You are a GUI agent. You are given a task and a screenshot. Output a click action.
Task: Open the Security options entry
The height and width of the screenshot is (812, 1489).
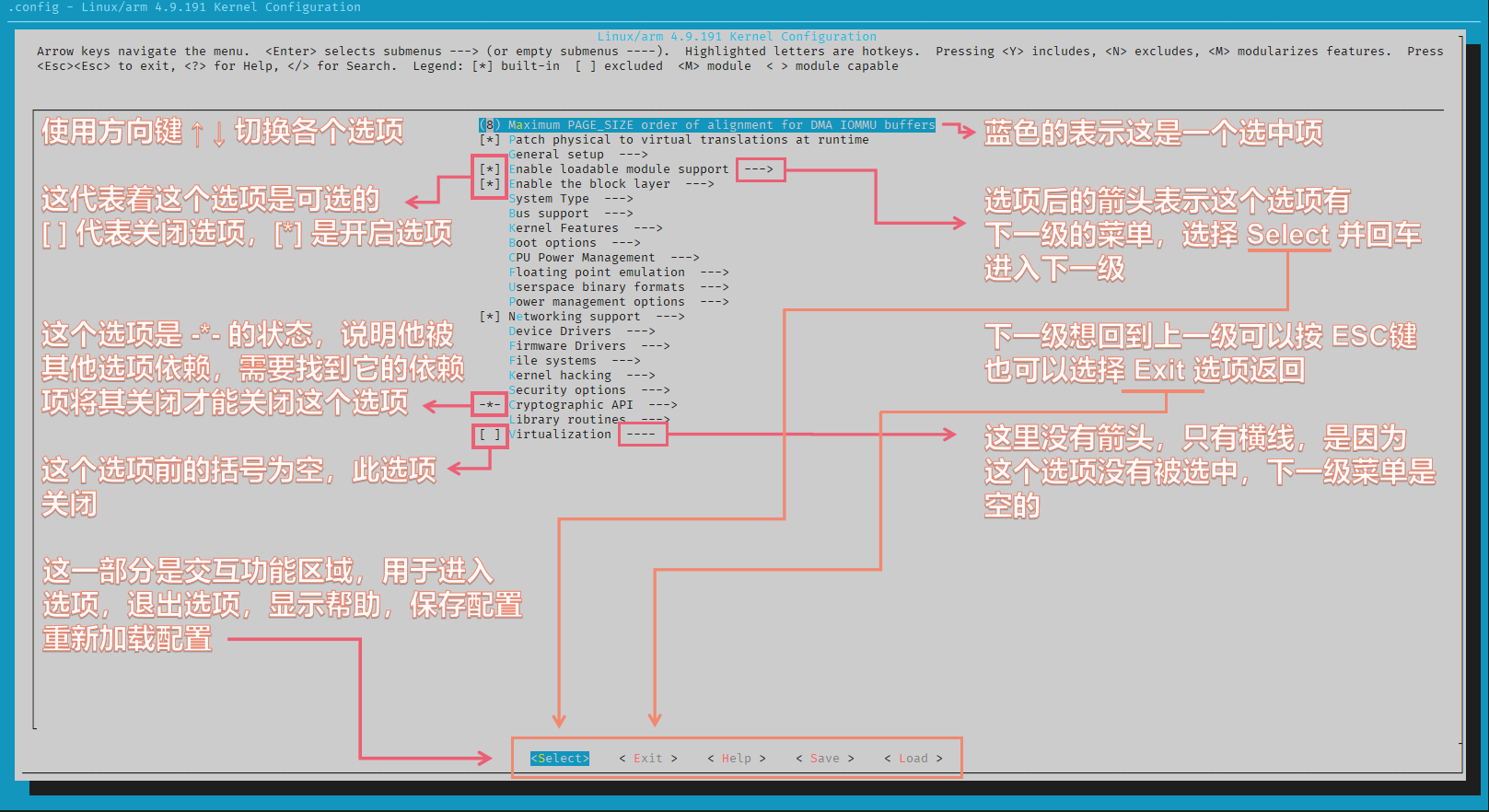567,390
